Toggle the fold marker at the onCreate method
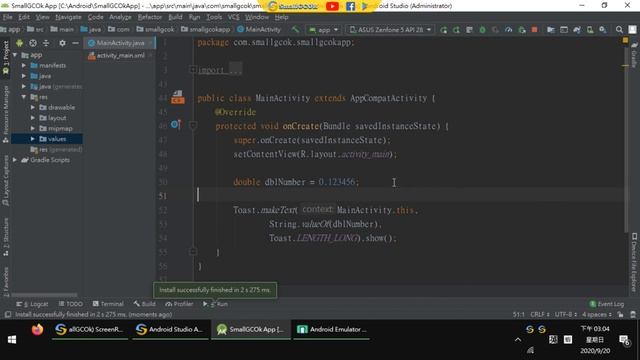Viewport: 640px width, 360px height. tap(193, 125)
